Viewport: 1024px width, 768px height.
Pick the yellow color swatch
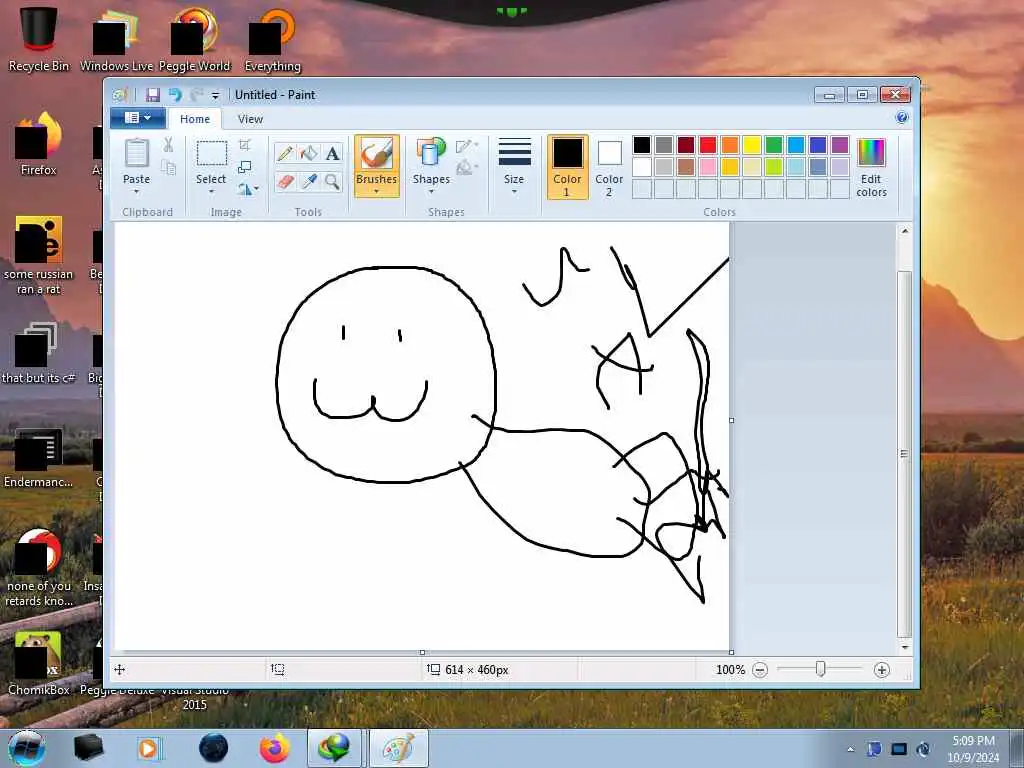(752, 145)
